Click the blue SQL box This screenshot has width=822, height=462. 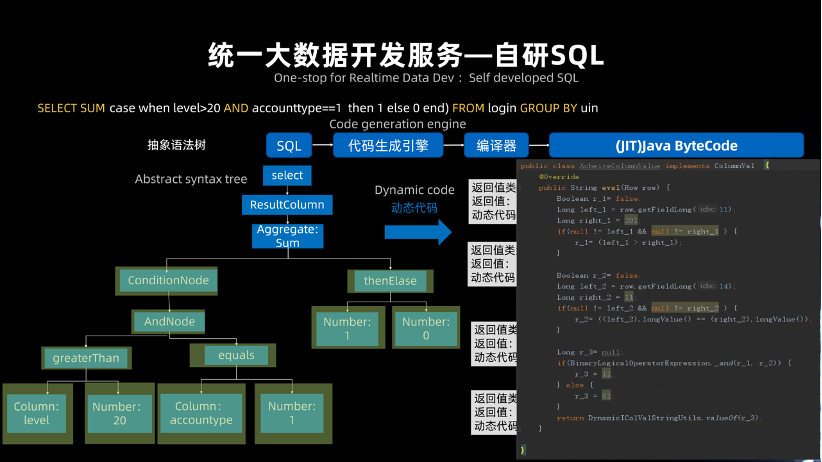289,145
